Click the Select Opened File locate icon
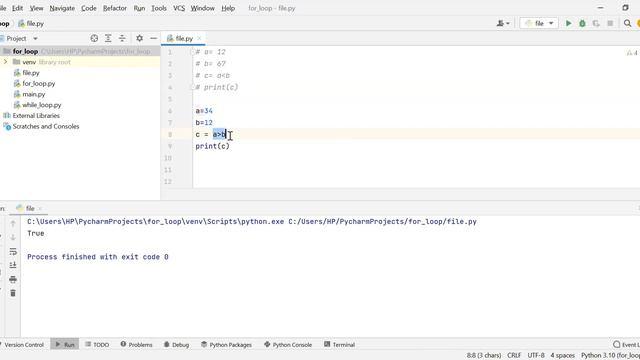 [94, 38]
